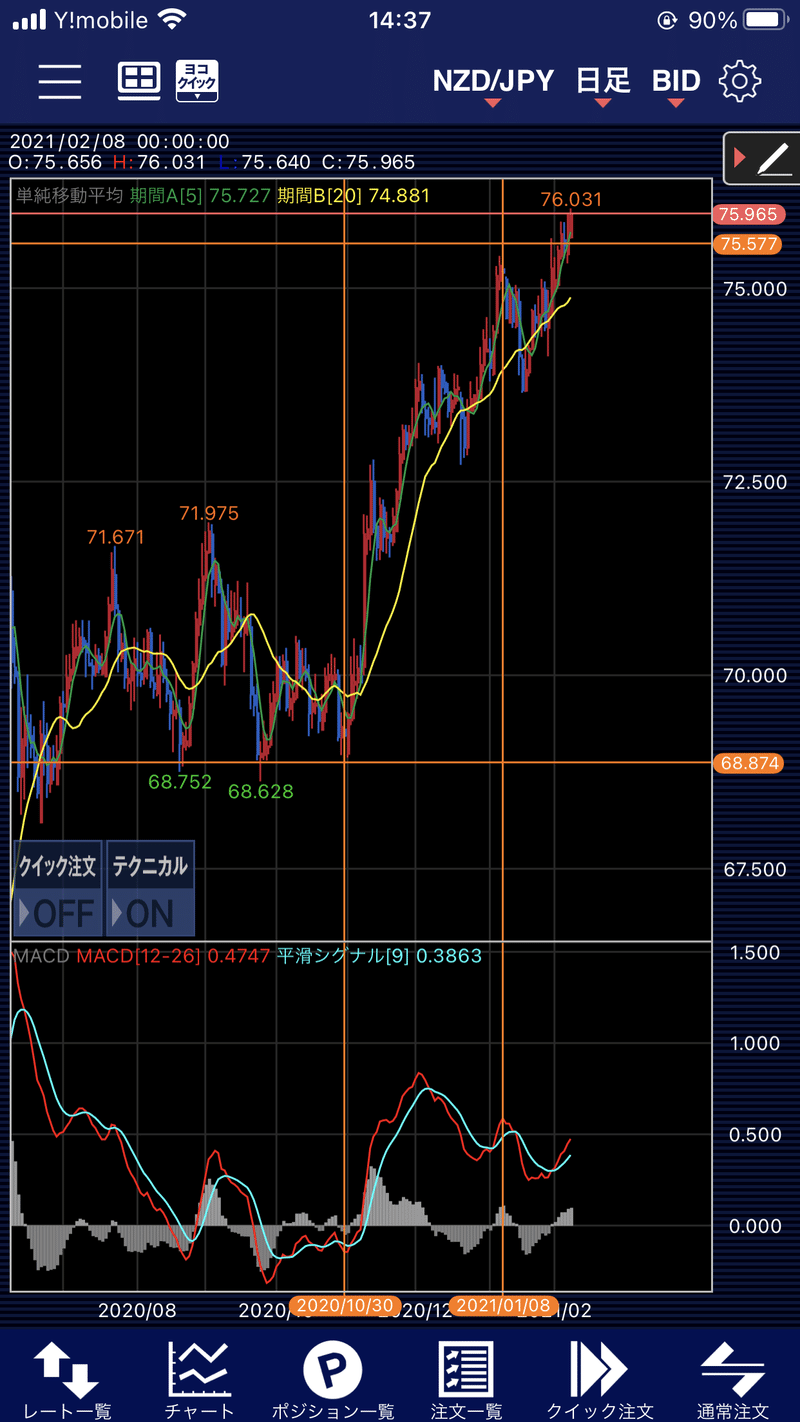Open 通常注文 tab

click(733, 1380)
